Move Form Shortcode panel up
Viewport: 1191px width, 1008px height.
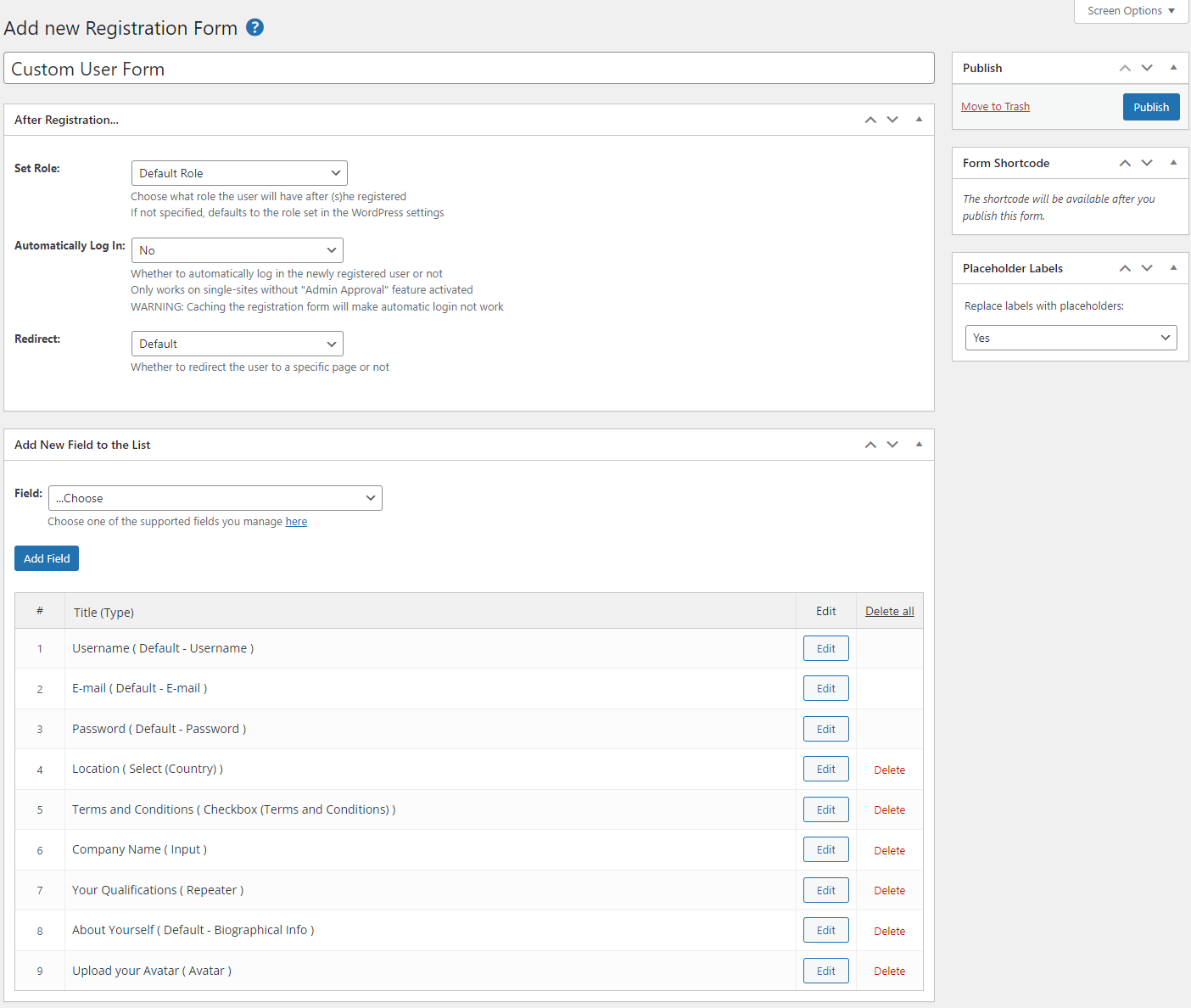(x=1125, y=163)
